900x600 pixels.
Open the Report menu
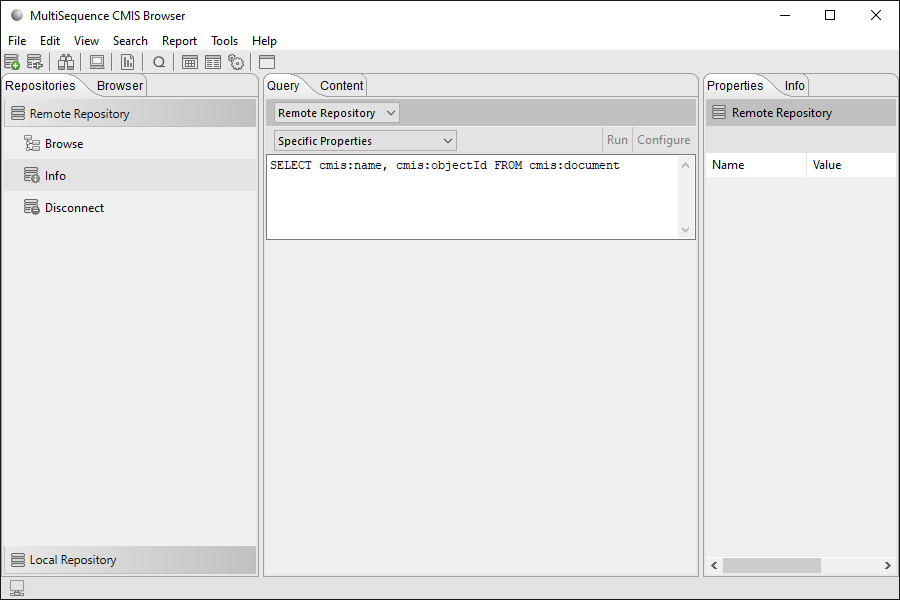pyautogui.click(x=179, y=41)
